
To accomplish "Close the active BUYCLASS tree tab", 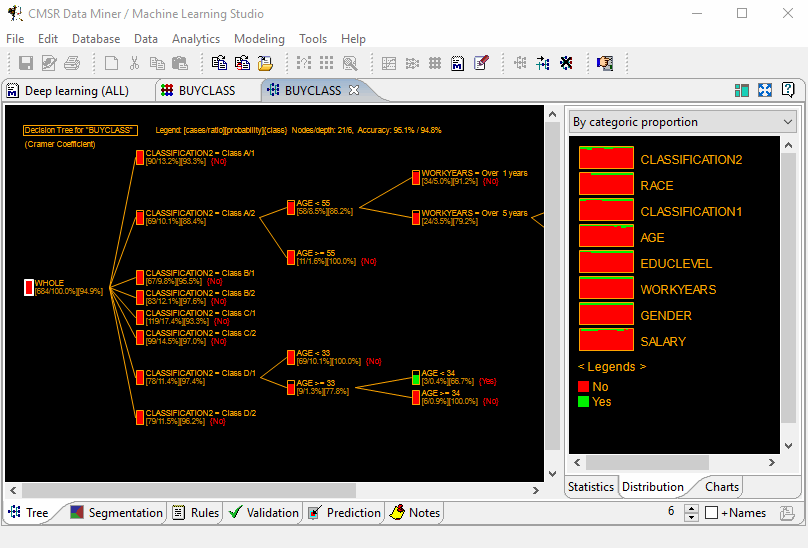I will pos(354,90).
